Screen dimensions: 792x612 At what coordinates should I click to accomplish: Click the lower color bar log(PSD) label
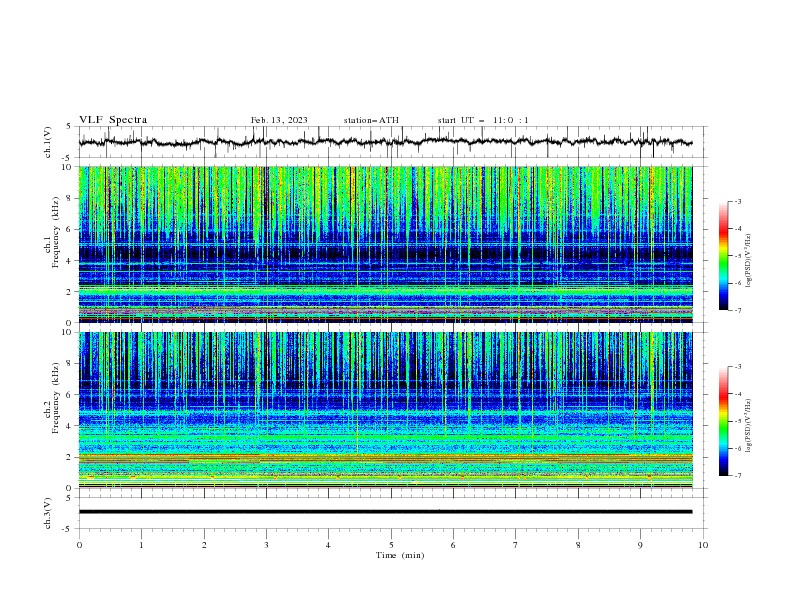[749, 425]
